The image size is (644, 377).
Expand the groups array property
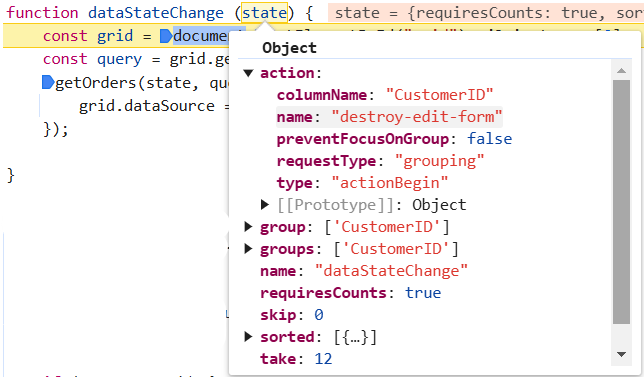click(x=248, y=249)
